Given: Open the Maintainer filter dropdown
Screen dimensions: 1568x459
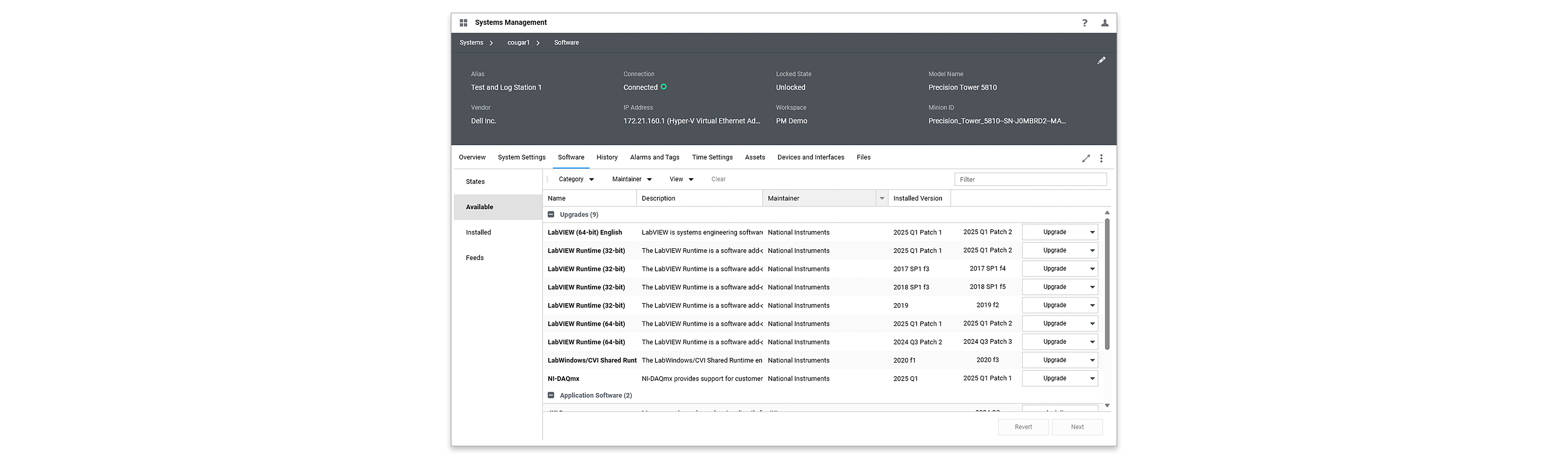Looking at the screenshot, I should [632, 180].
